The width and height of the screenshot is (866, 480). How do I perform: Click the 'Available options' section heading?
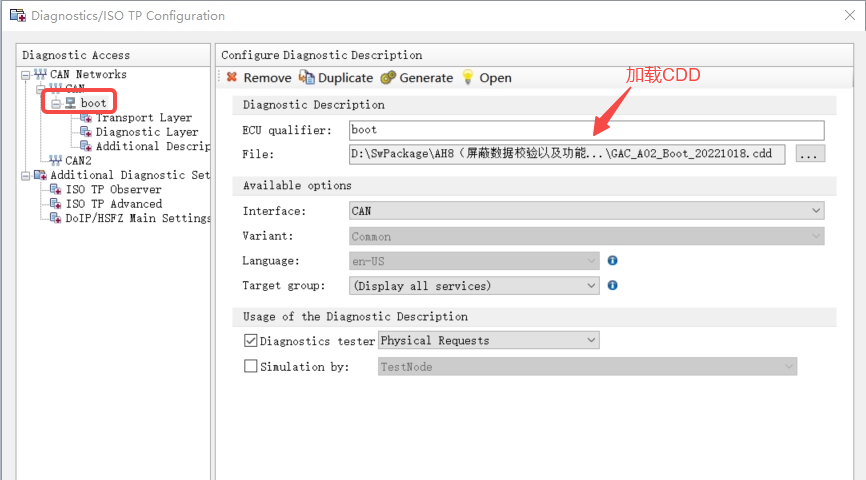click(x=297, y=186)
